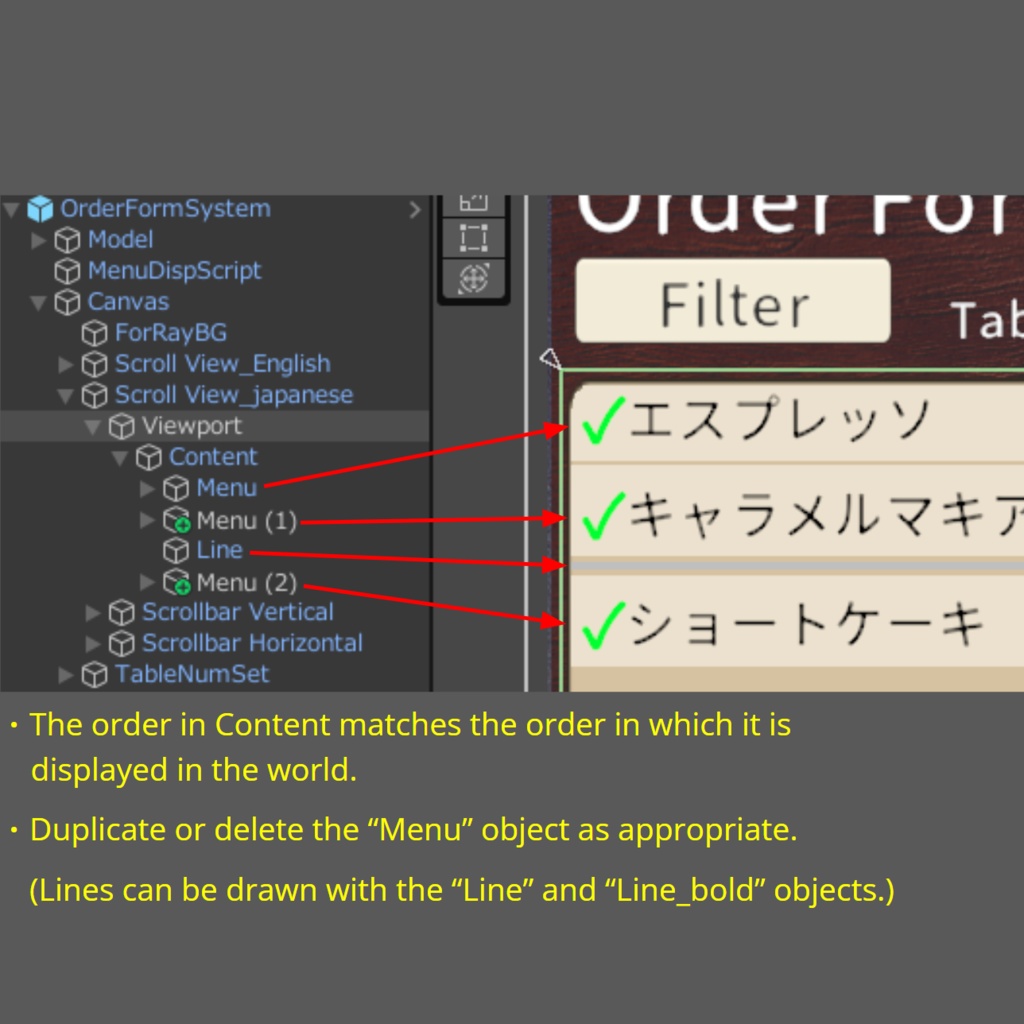Click the cube icon beside MenuDispScript
This screenshot has width=1024, height=1024.
pyautogui.click(x=67, y=270)
